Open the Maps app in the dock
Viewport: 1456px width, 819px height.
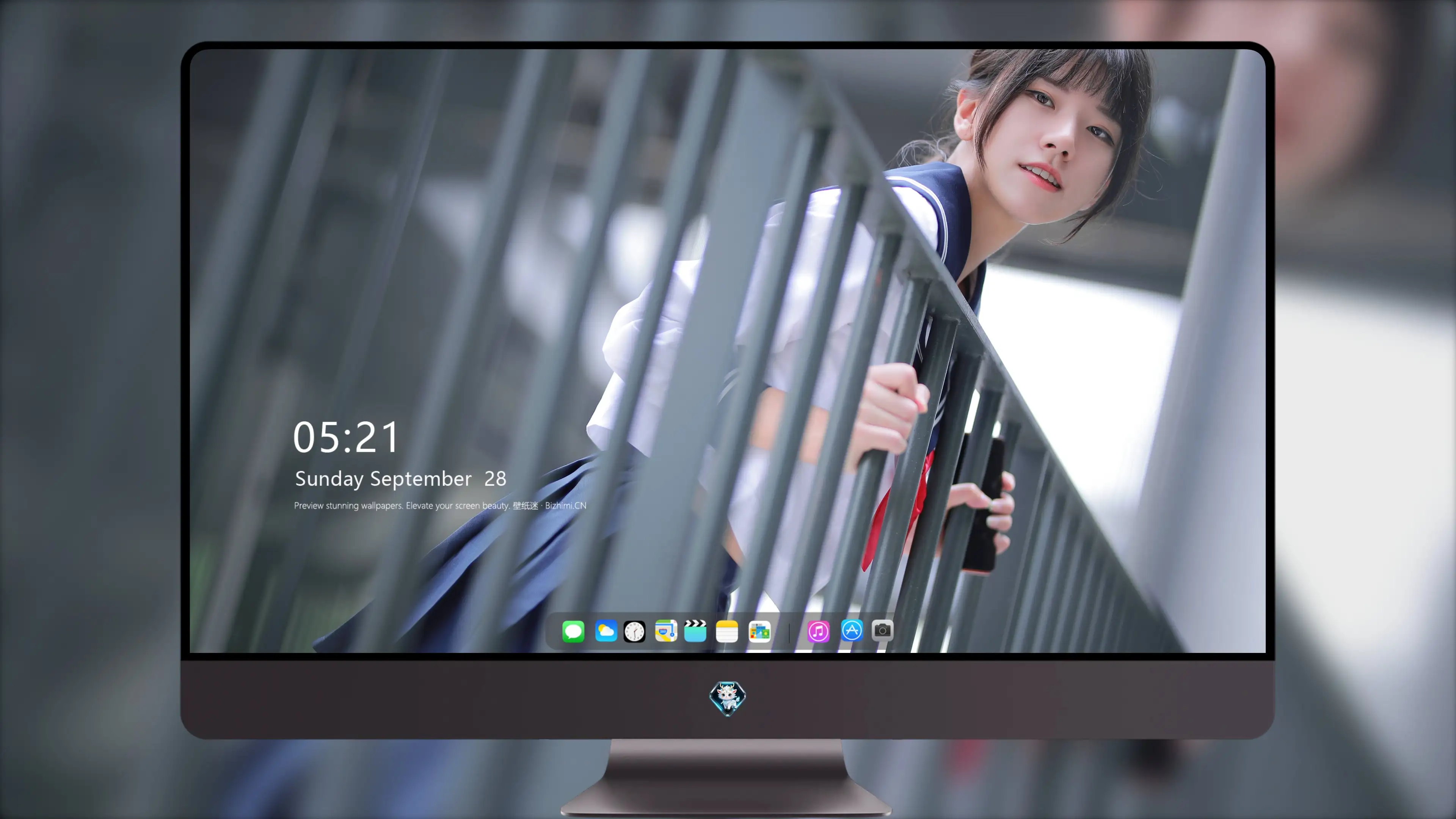[x=666, y=631]
